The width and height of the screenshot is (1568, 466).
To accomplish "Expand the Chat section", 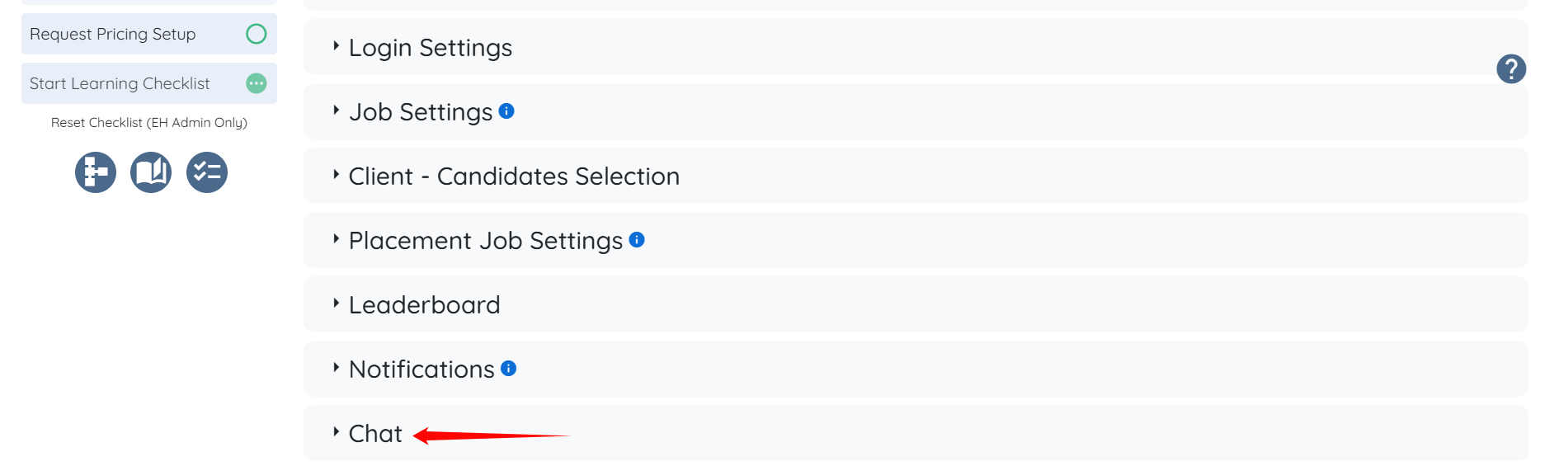I will [x=375, y=434].
